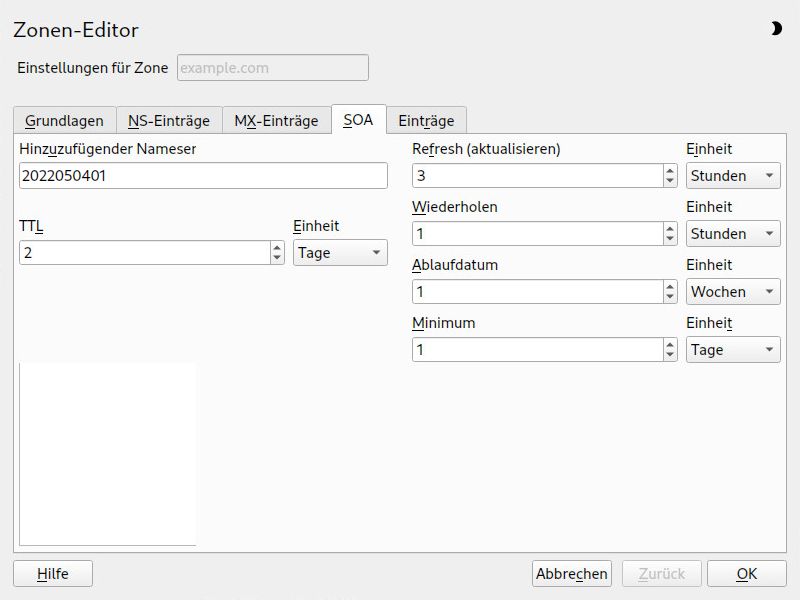Switch to the Grundlagen tab
The image size is (800, 600).
pos(64,121)
